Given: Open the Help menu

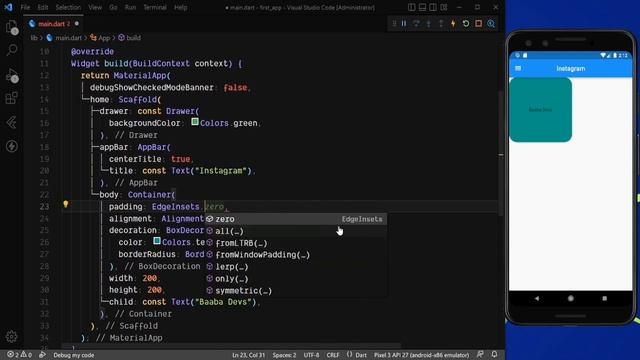Looking at the screenshot, I should 180,7.
